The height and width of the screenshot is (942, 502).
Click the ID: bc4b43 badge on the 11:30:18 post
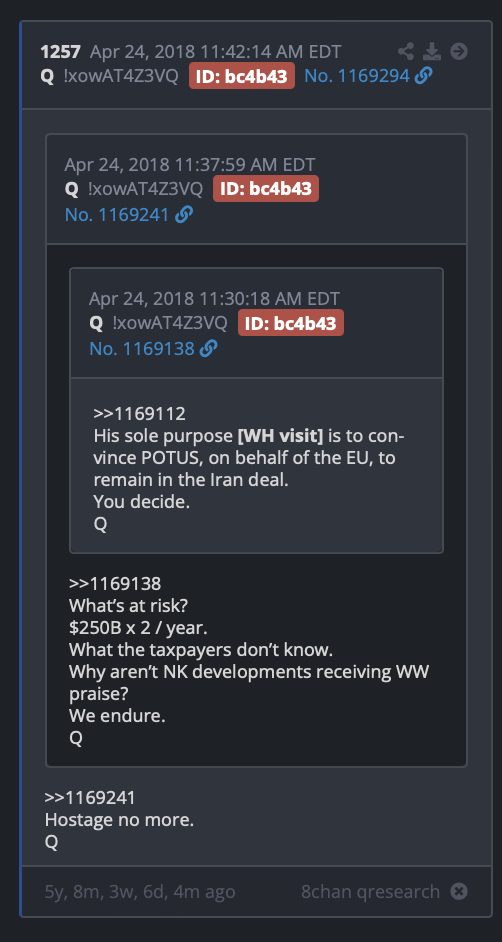click(x=291, y=323)
